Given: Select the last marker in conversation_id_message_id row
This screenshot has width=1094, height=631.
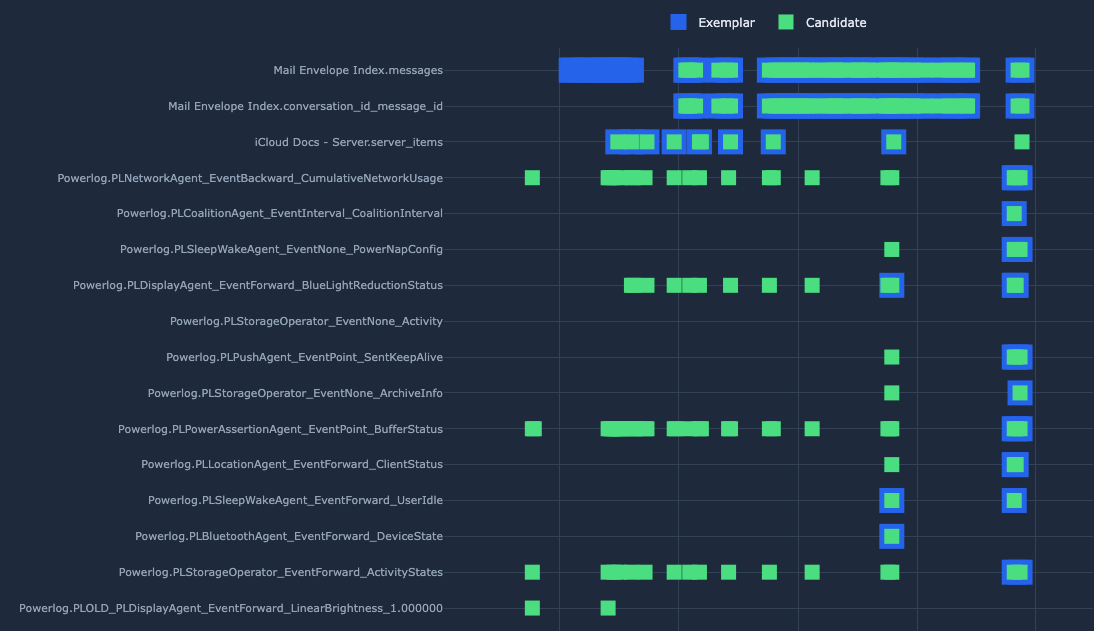Looking at the screenshot, I should tap(1020, 106).
